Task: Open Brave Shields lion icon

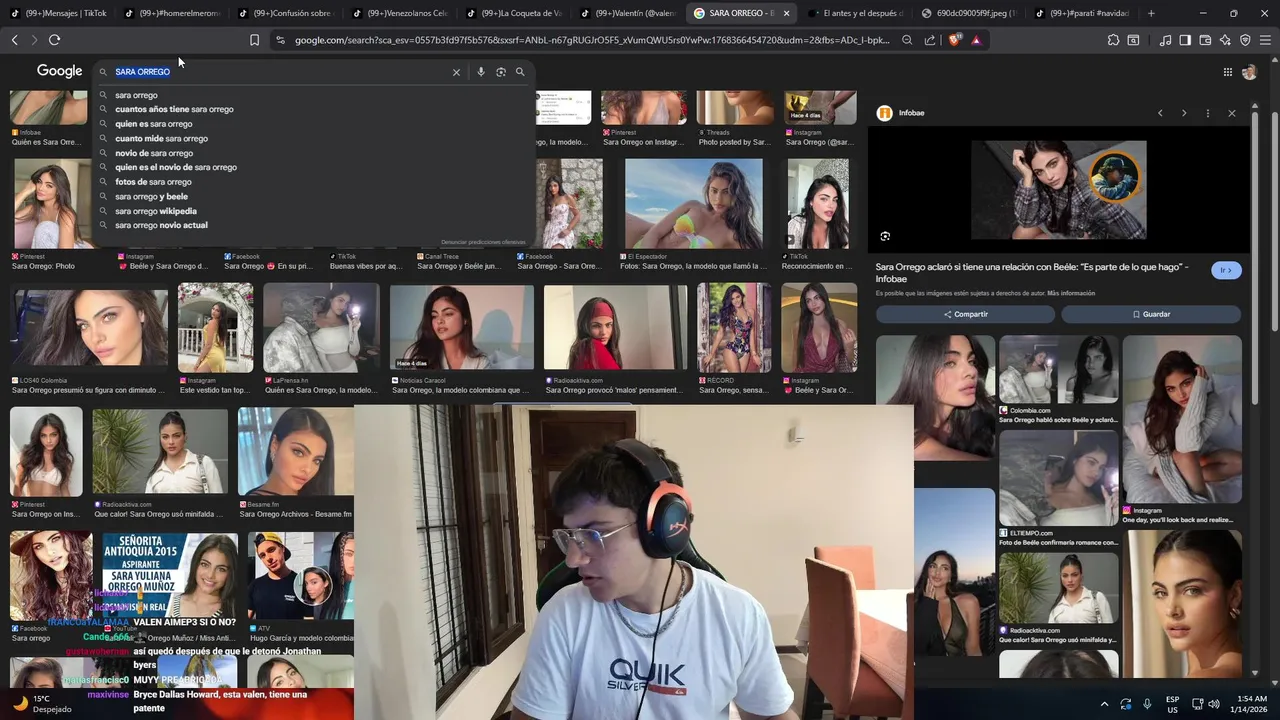Action: pyautogui.click(x=954, y=40)
